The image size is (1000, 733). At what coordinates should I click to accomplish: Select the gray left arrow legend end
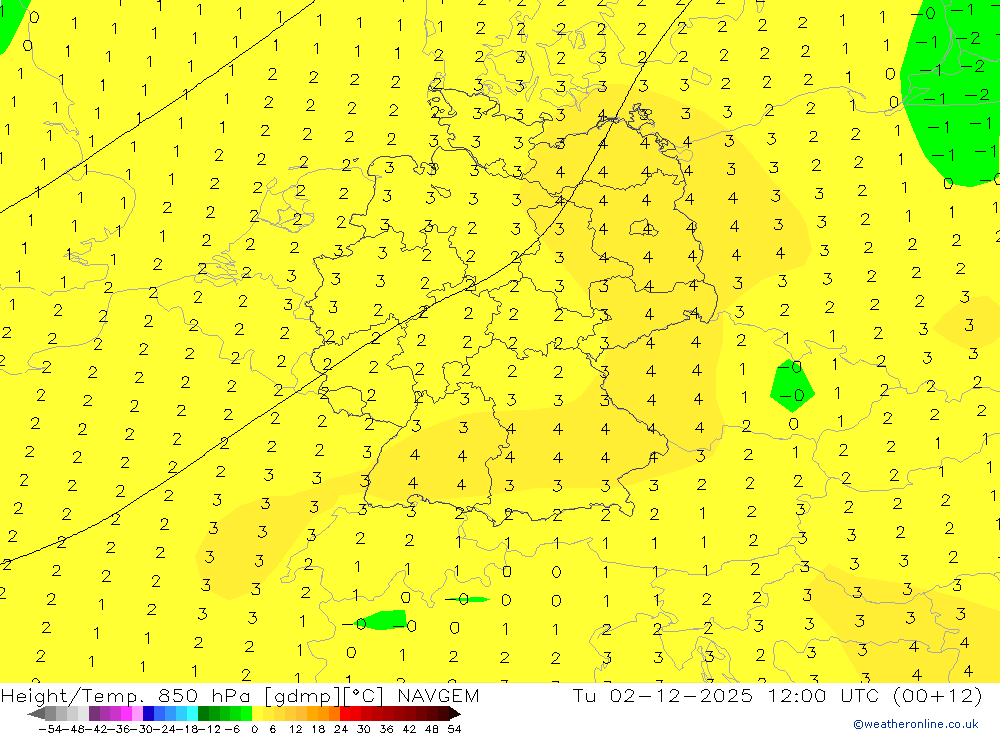[x=36, y=713]
